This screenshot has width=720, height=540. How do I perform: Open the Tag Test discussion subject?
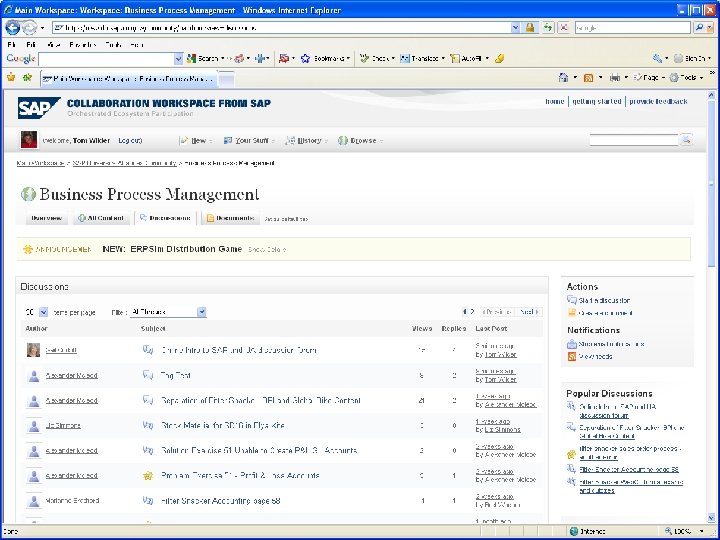pos(176,375)
